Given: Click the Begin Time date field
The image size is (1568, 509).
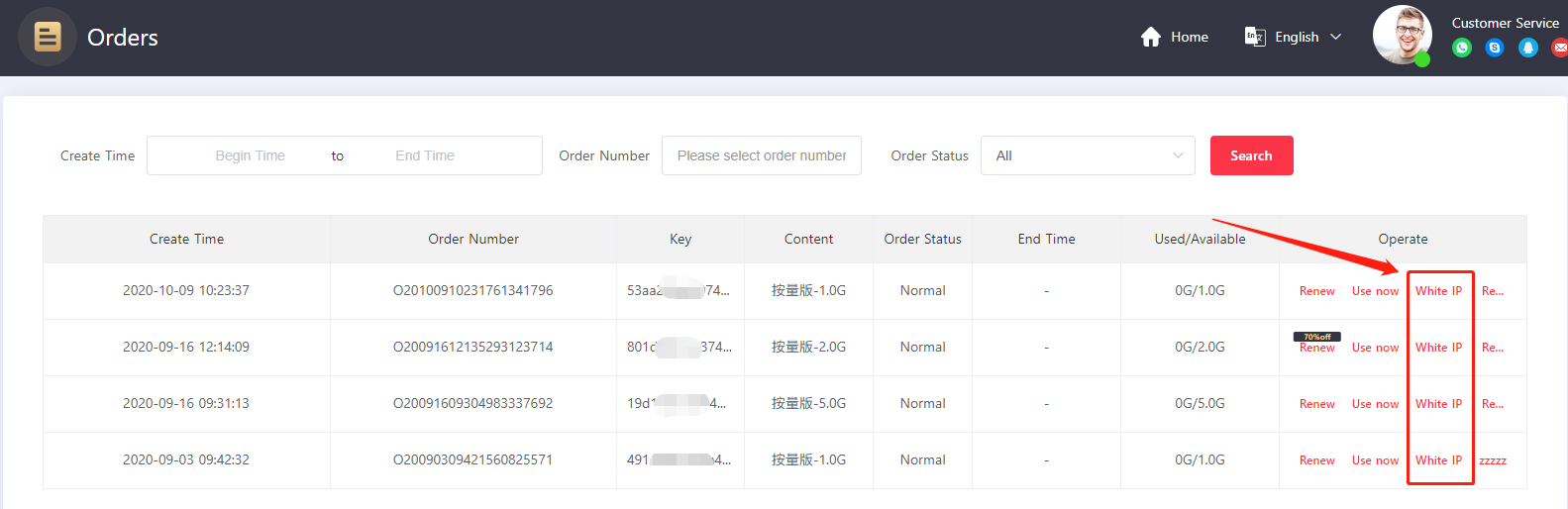Looking at the screenshot, I should coord(250,155).
